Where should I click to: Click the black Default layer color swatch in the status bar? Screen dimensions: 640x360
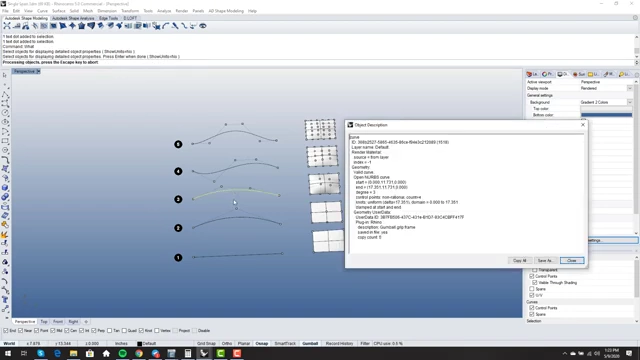pyautogui.click(x=139, y=344)
